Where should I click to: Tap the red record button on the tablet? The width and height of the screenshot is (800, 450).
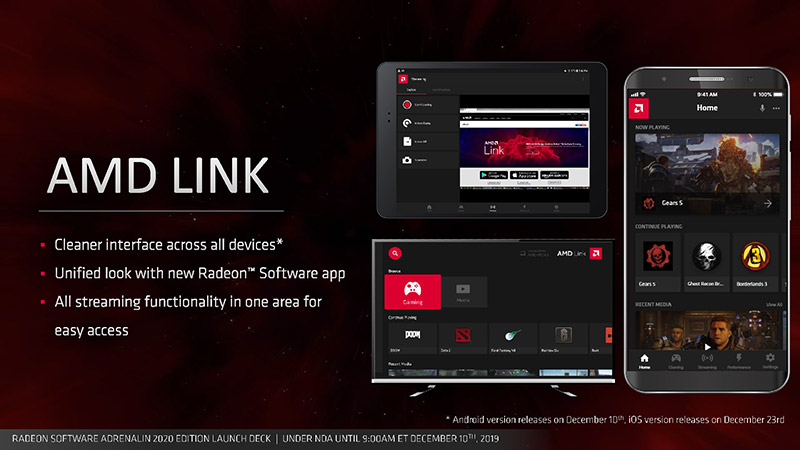click(407, 105)
